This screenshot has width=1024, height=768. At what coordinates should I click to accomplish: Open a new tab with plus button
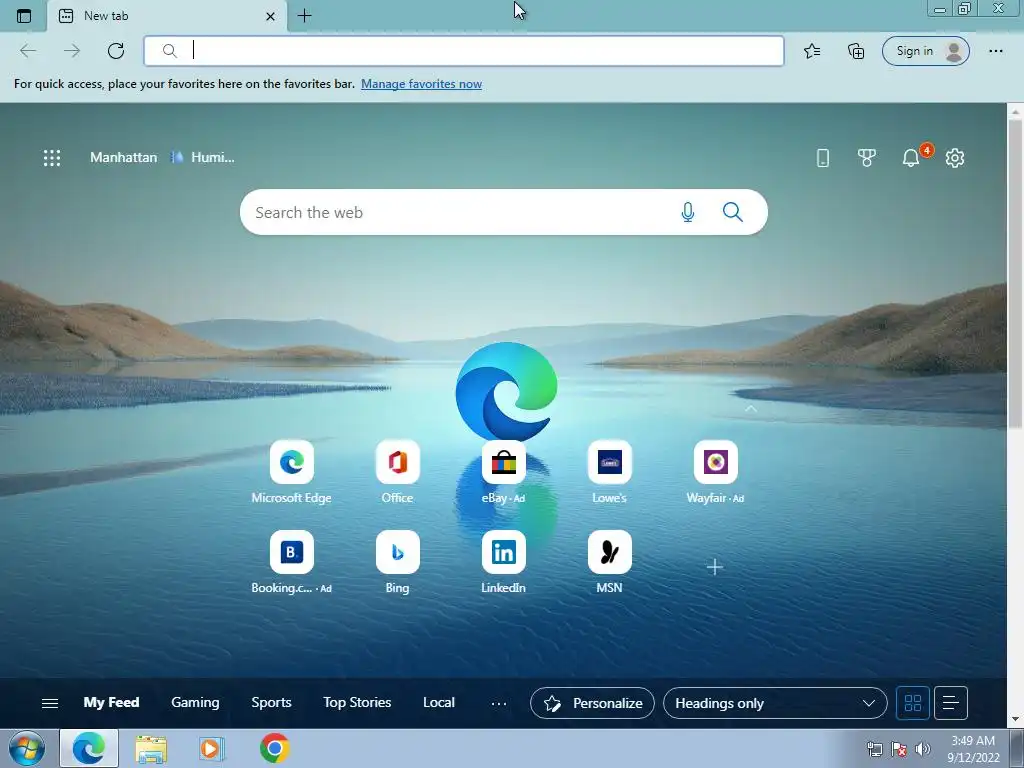304,16
